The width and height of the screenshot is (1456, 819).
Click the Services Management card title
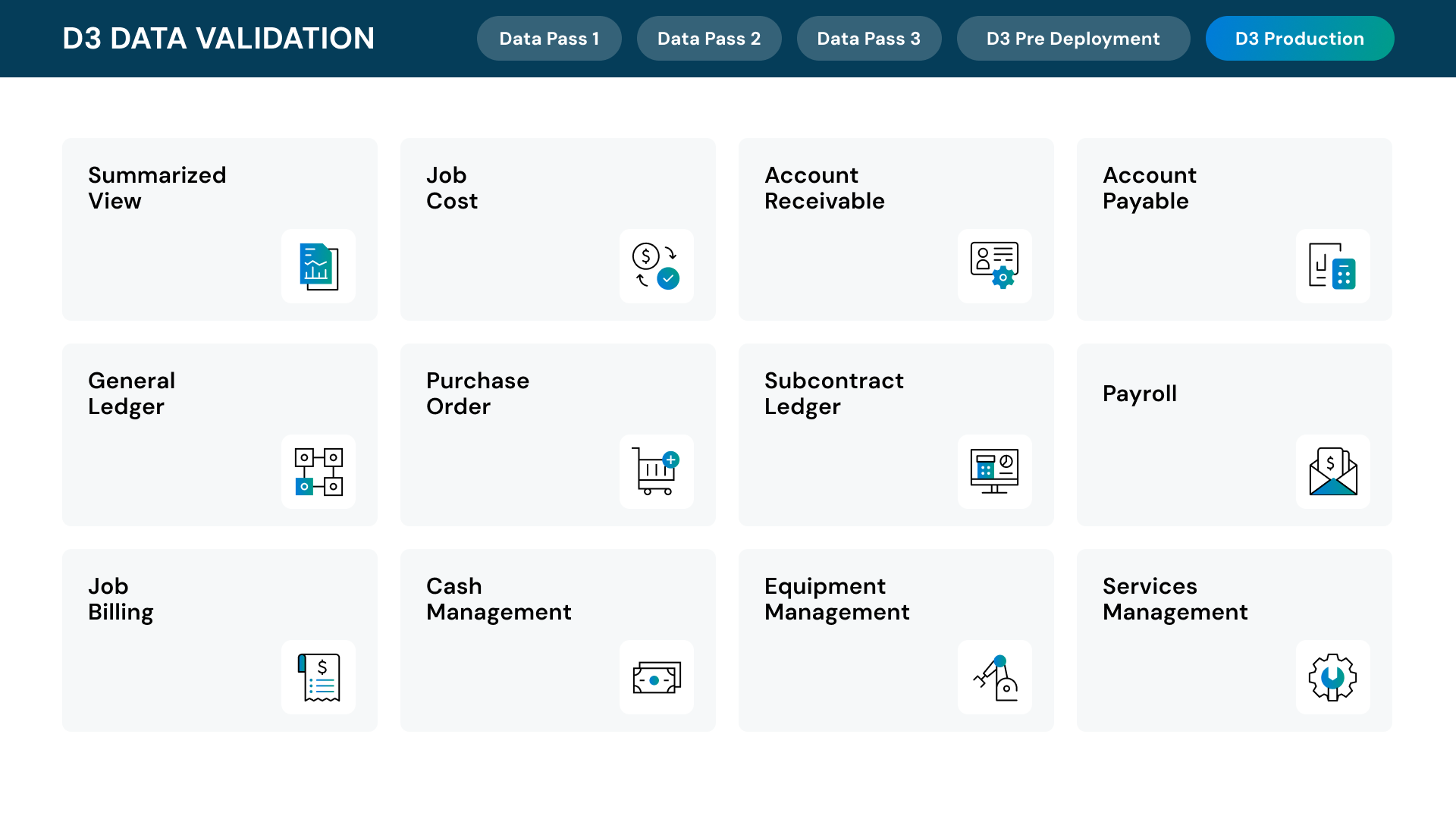point(1175,599)
